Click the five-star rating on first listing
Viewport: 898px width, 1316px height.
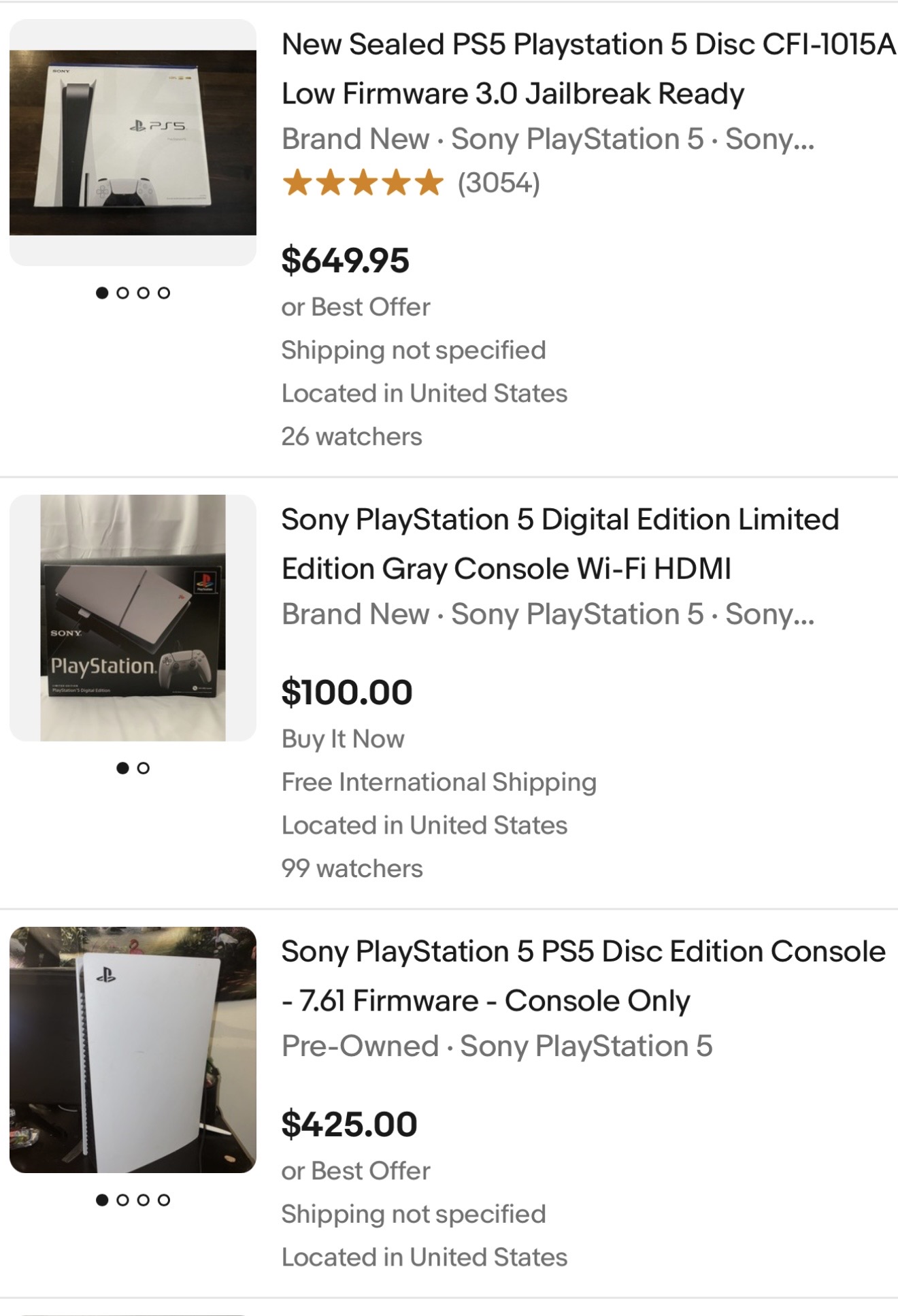click(x=363, y=183)
